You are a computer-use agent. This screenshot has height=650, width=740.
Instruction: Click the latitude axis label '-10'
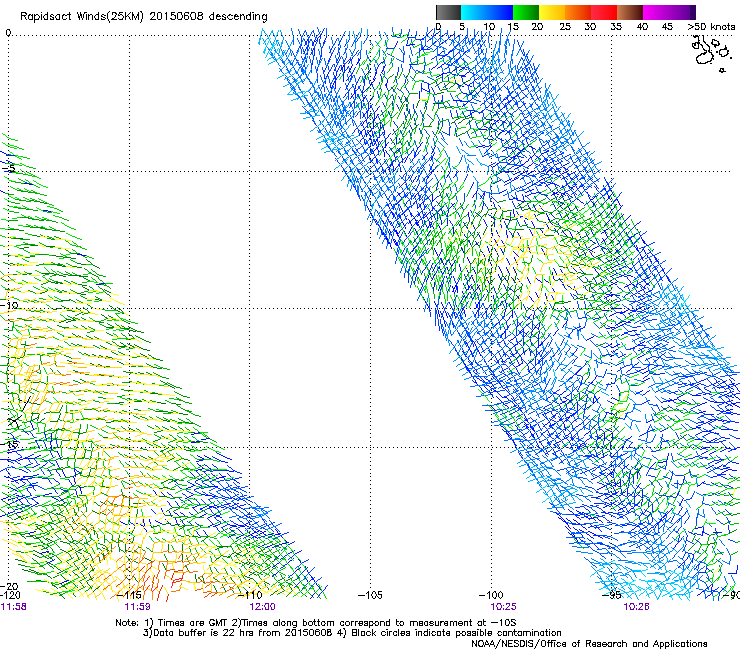point(9,305)
